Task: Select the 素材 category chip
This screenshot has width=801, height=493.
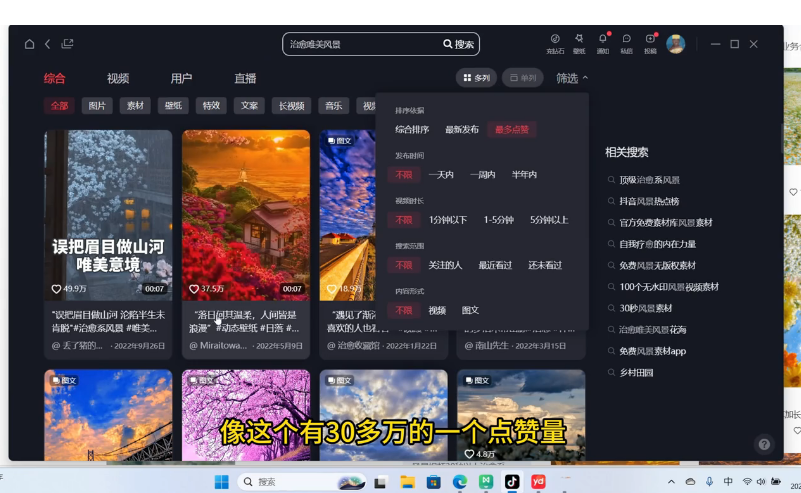Action: coord(135,106)
